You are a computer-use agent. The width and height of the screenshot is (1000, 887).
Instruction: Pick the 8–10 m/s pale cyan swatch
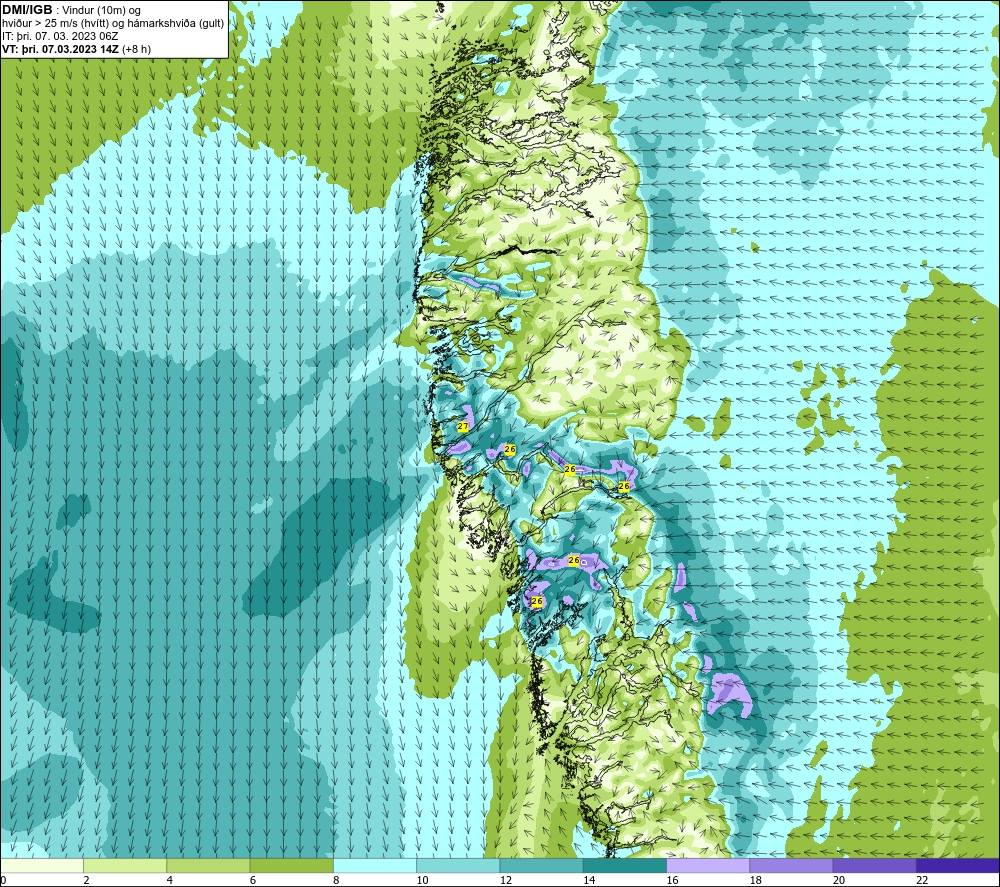coord(375,865)
